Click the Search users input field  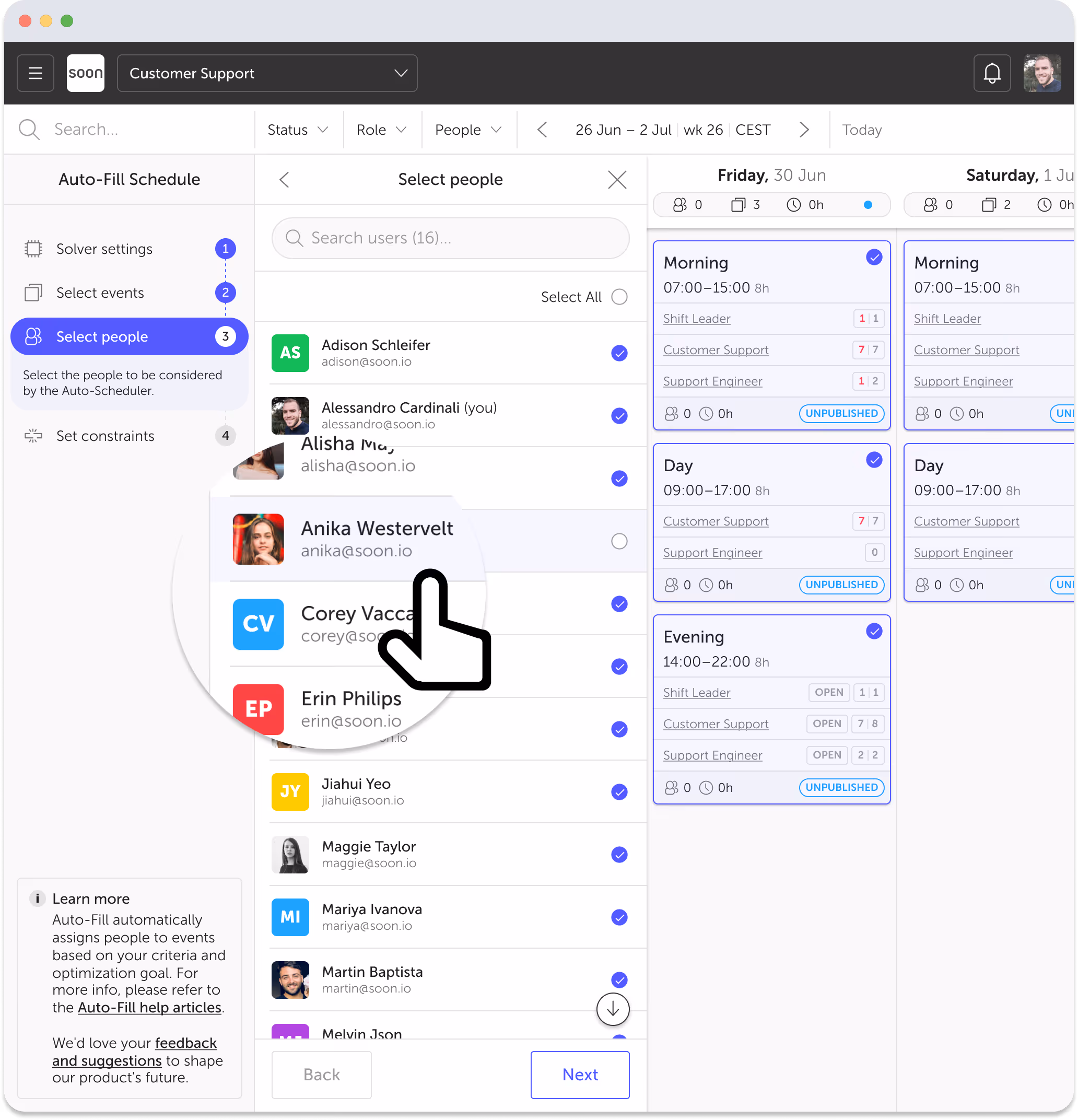(x=450, y=238)
